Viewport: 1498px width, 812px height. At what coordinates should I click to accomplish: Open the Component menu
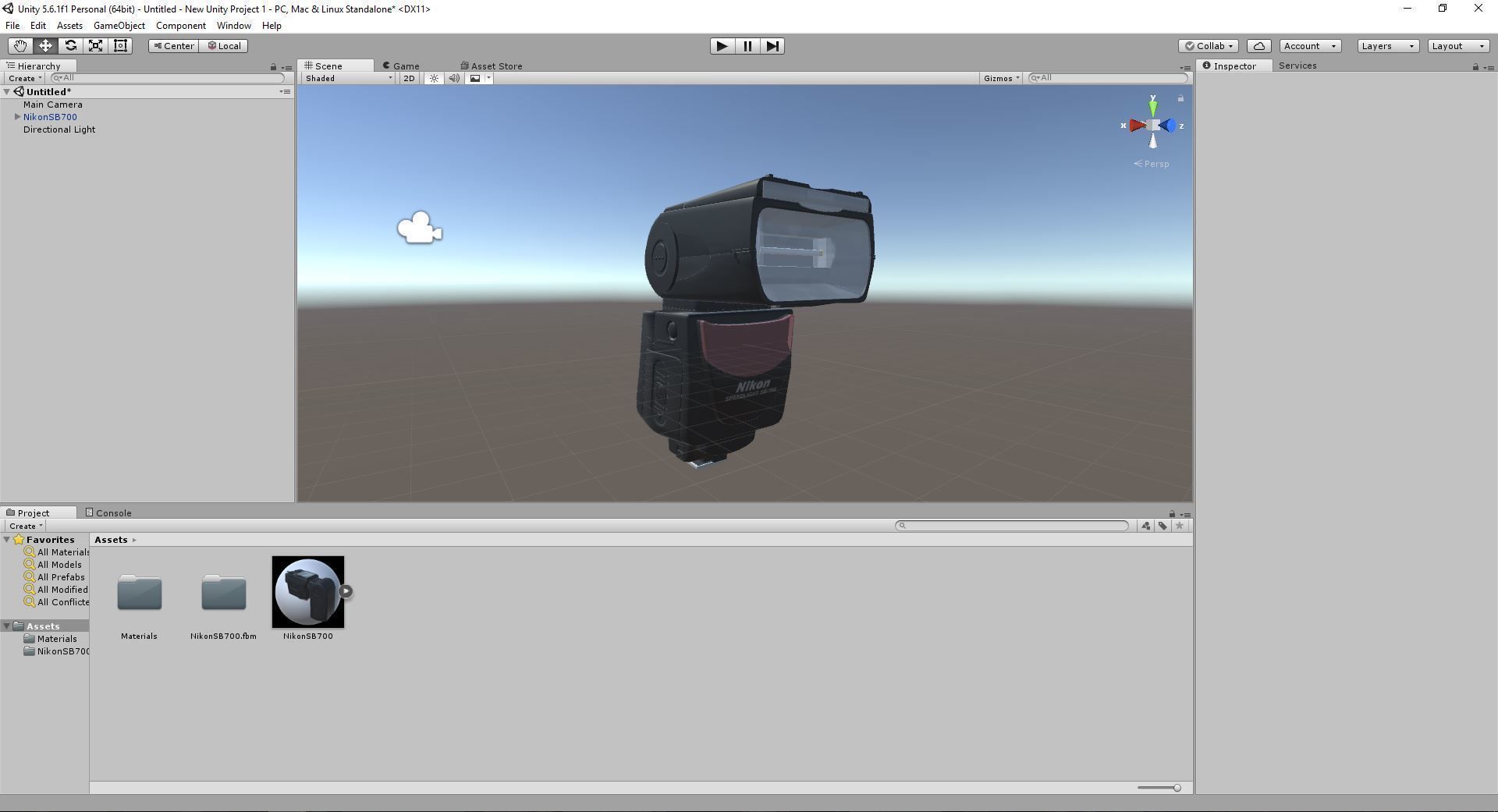pyautogui.click(x=181, y=26)
